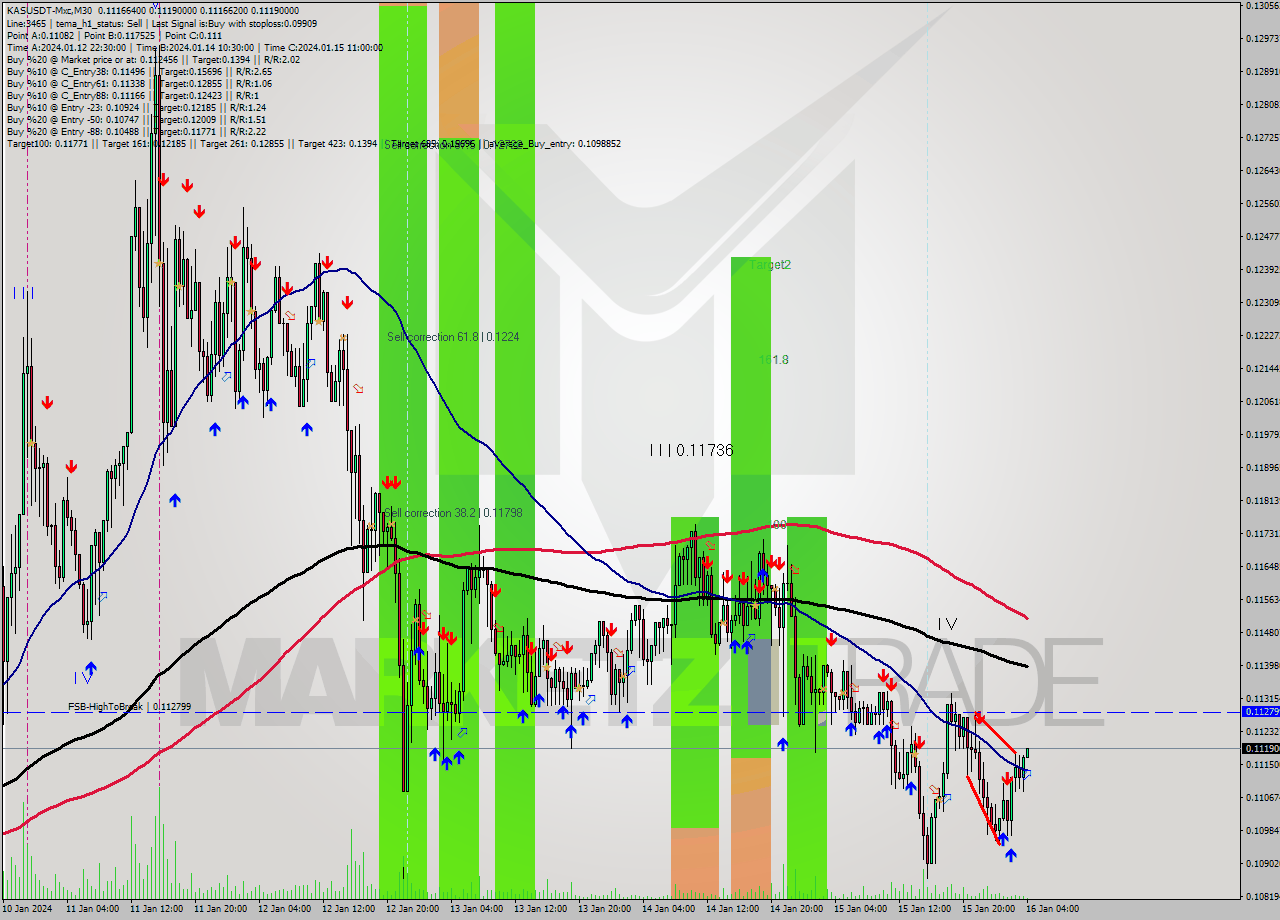The image size is (1280, 920).
Task: Click the 0.12227 price axis label
Action: coord(1262,336)
